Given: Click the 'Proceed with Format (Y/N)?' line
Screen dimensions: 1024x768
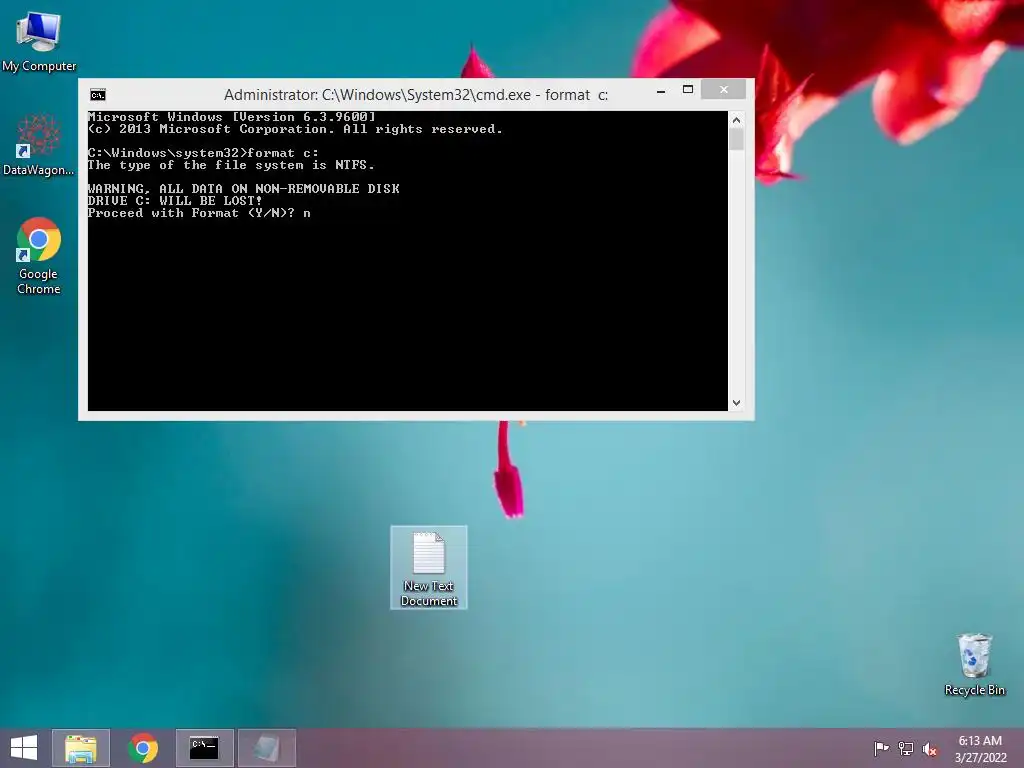Looking at the screenshot, I should [199, 213].
